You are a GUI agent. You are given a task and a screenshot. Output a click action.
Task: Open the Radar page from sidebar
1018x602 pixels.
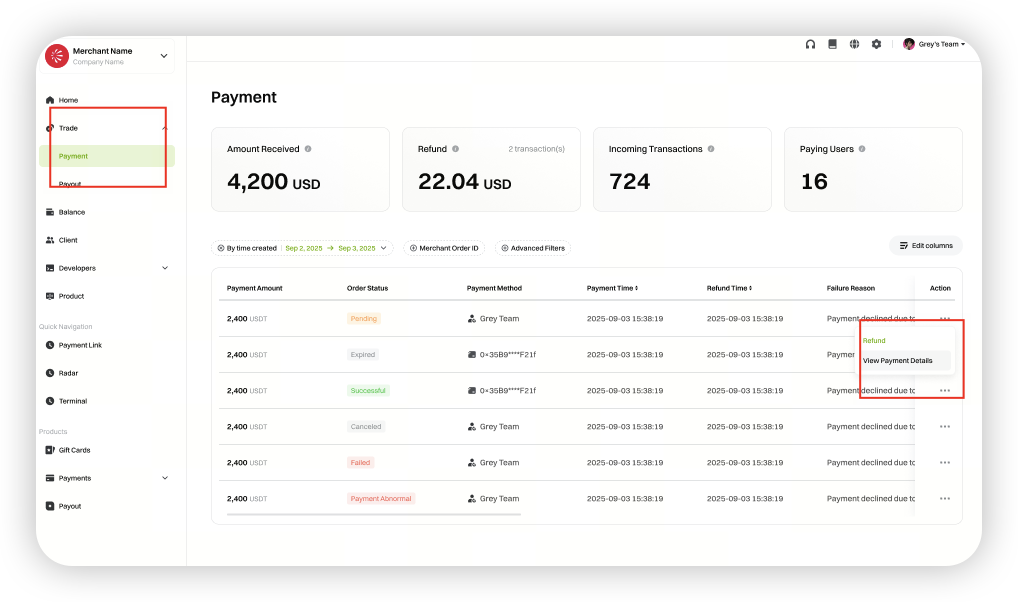point(68,373)
